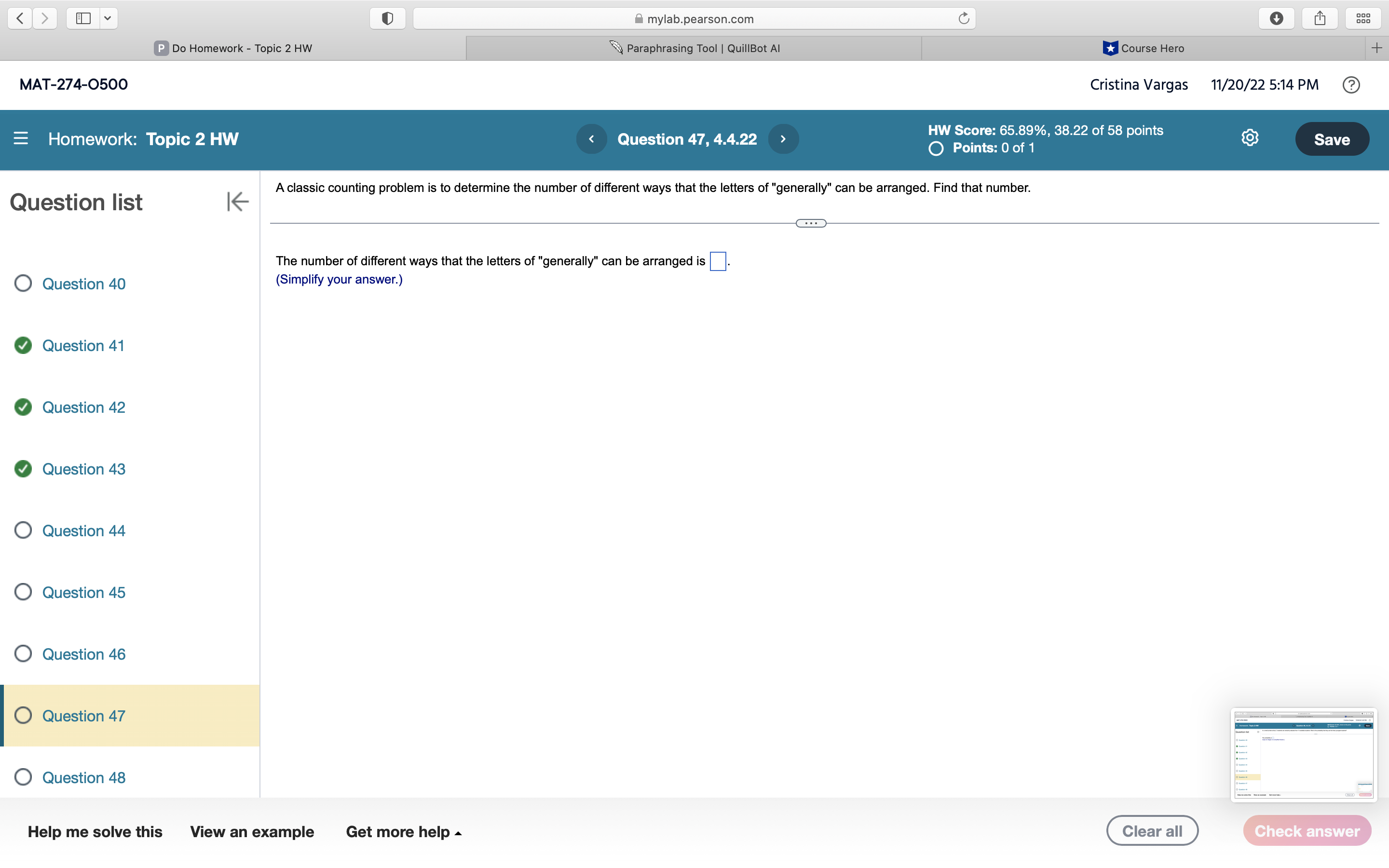Open the tab overview dropdown arrow
Viewport: 1389px width, 868px height.
[108, 18]
